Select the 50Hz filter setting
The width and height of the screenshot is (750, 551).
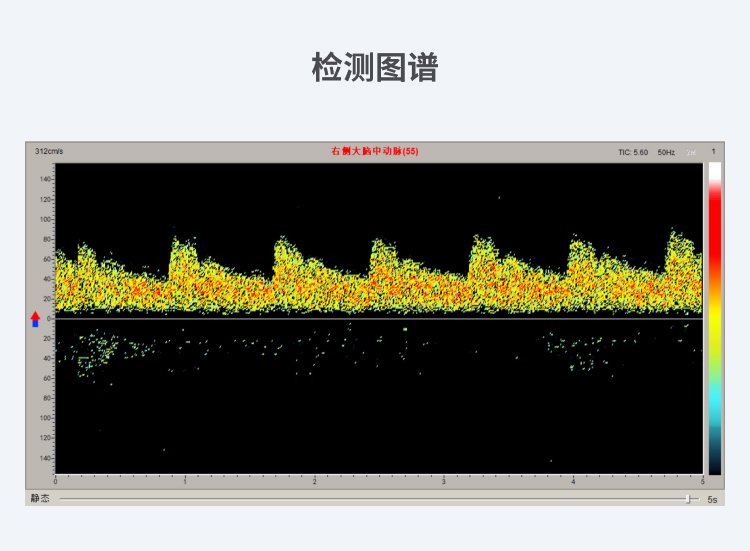pos(666,152)
